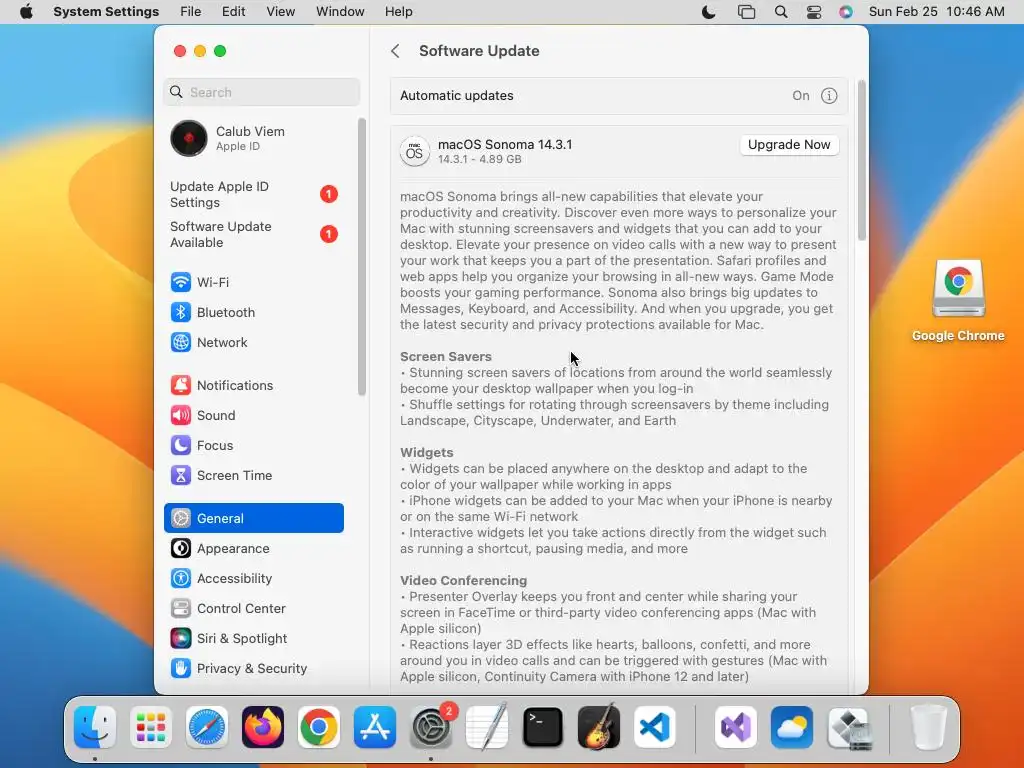Viewport: 1024px width, 768px height.
Task: Open the Help menu
Action: coord(398,12)
